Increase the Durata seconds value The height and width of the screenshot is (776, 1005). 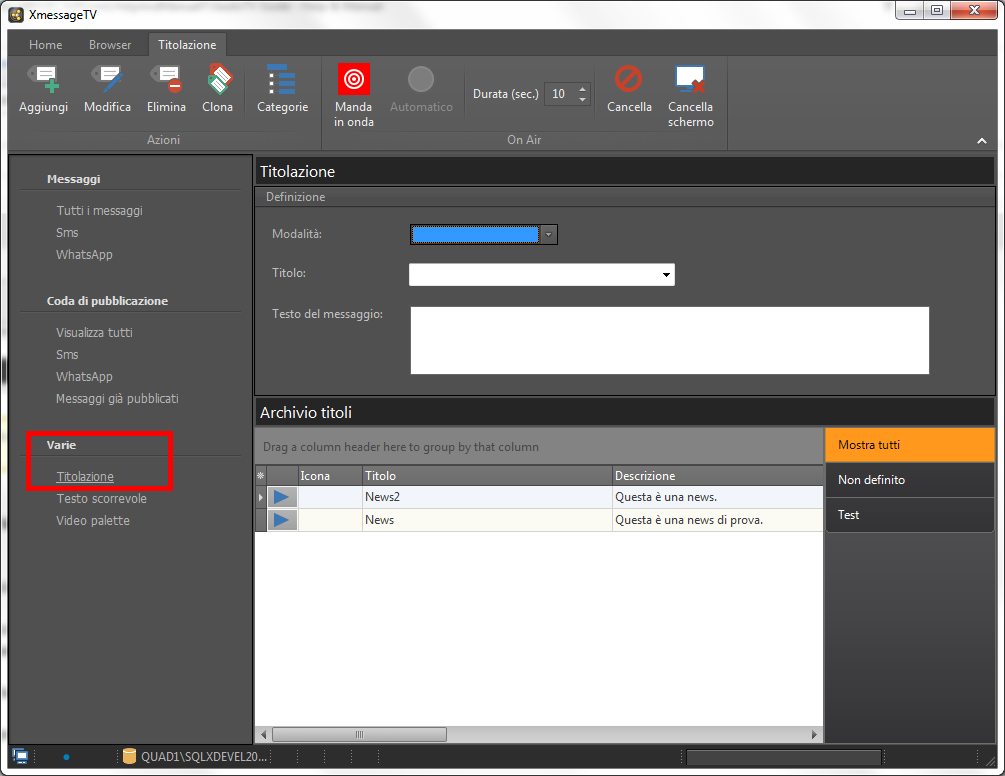(x=582, y=88)
